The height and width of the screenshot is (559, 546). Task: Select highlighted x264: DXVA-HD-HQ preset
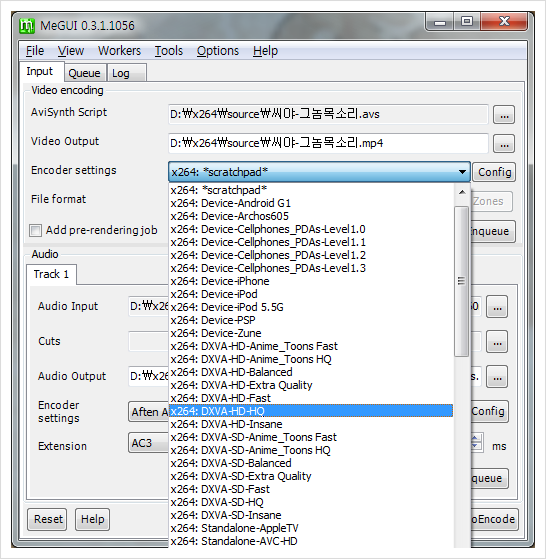click(x=311, y=411)
